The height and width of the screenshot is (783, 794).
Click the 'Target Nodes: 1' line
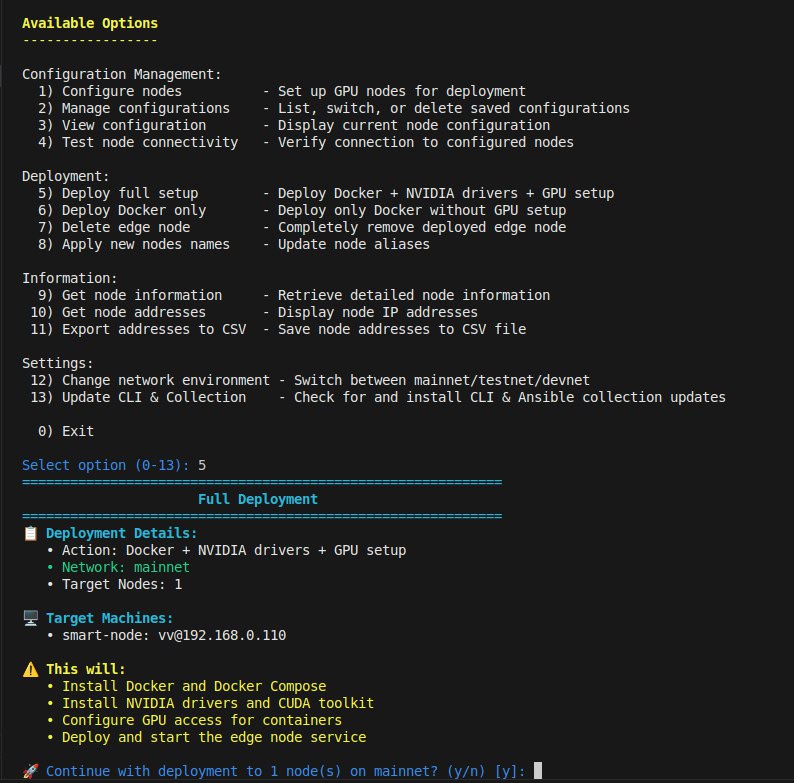click(122, 584)
